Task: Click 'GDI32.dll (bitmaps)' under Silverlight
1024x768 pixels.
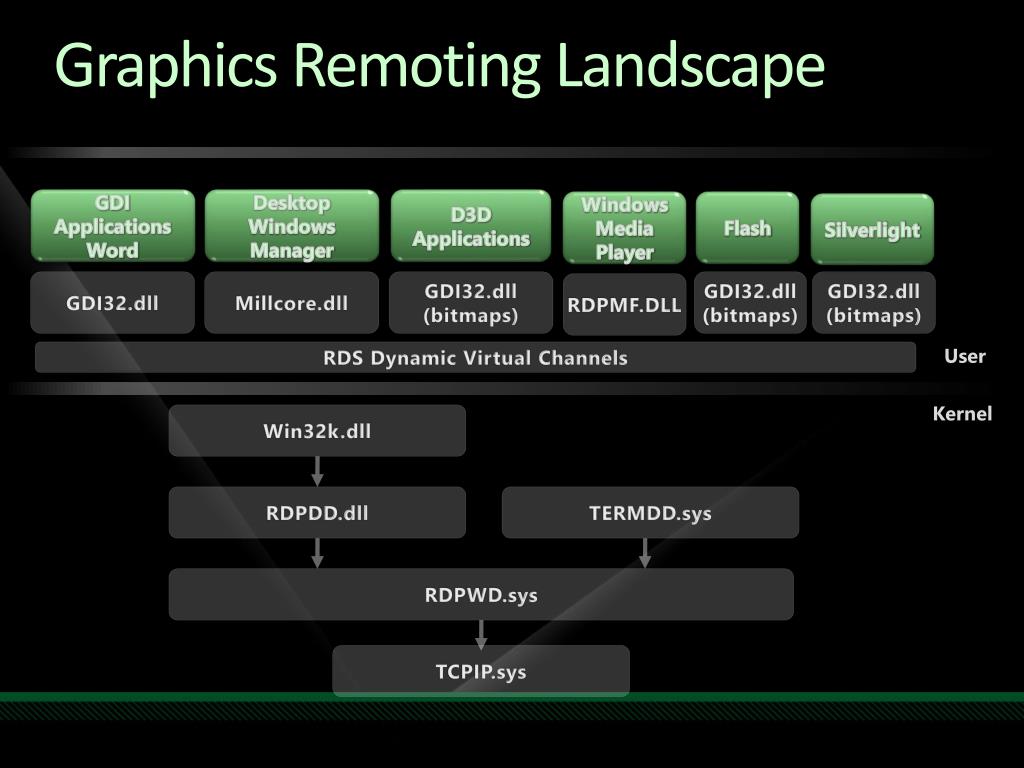Action: (874, 303)
